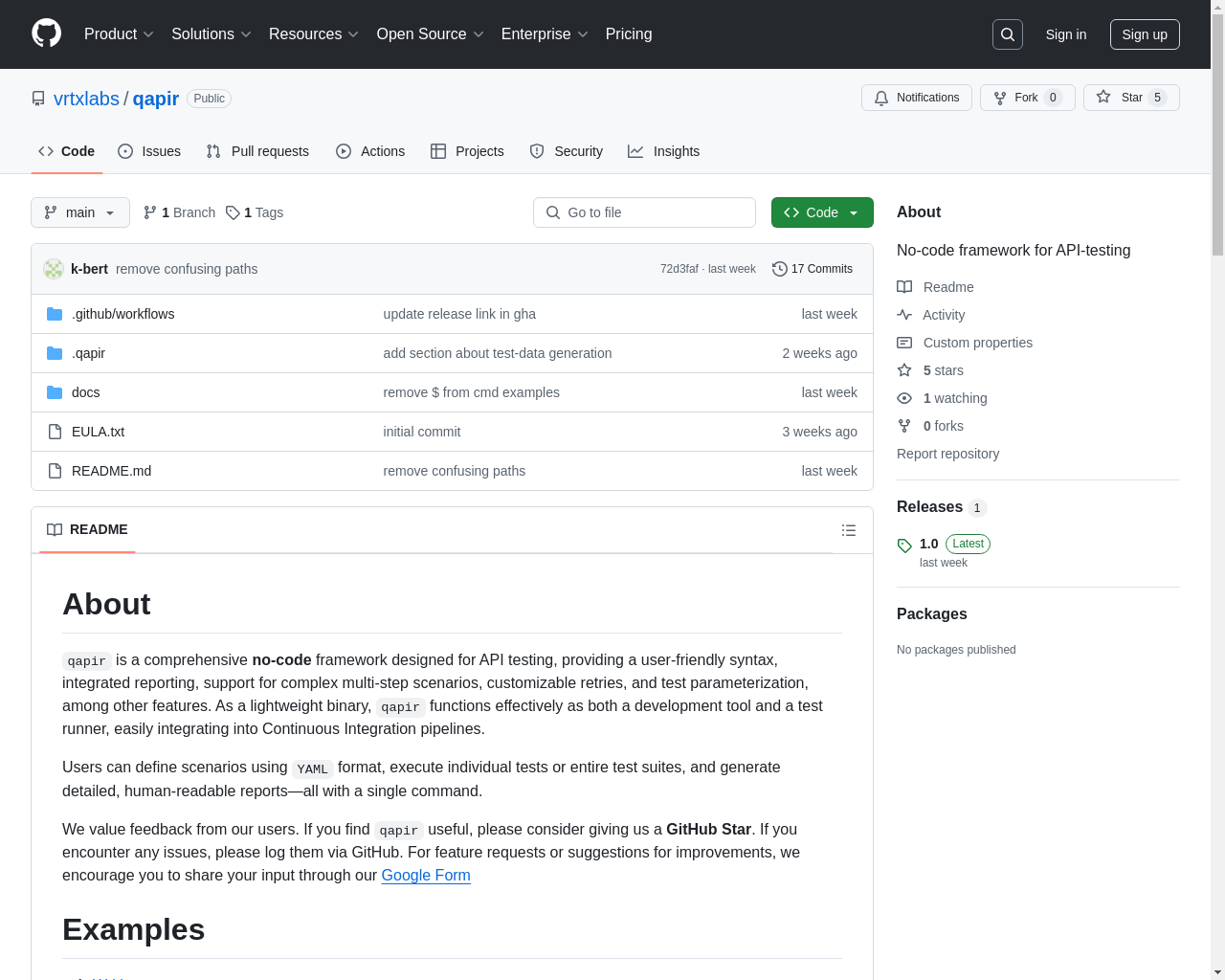Open the Google Form link
1225x980 pixels.
(426, 875)
